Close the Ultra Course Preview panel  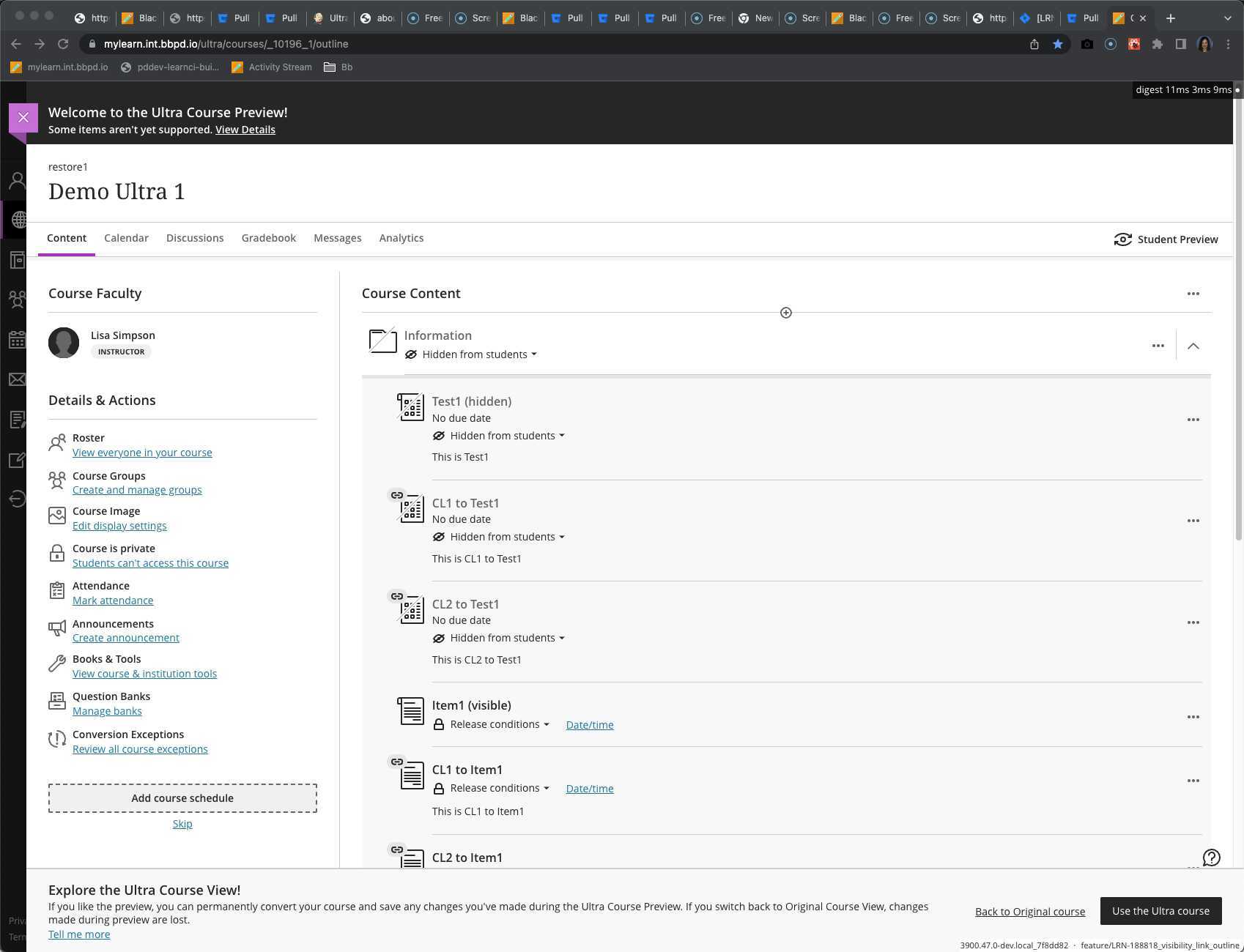tap(23, 117)
